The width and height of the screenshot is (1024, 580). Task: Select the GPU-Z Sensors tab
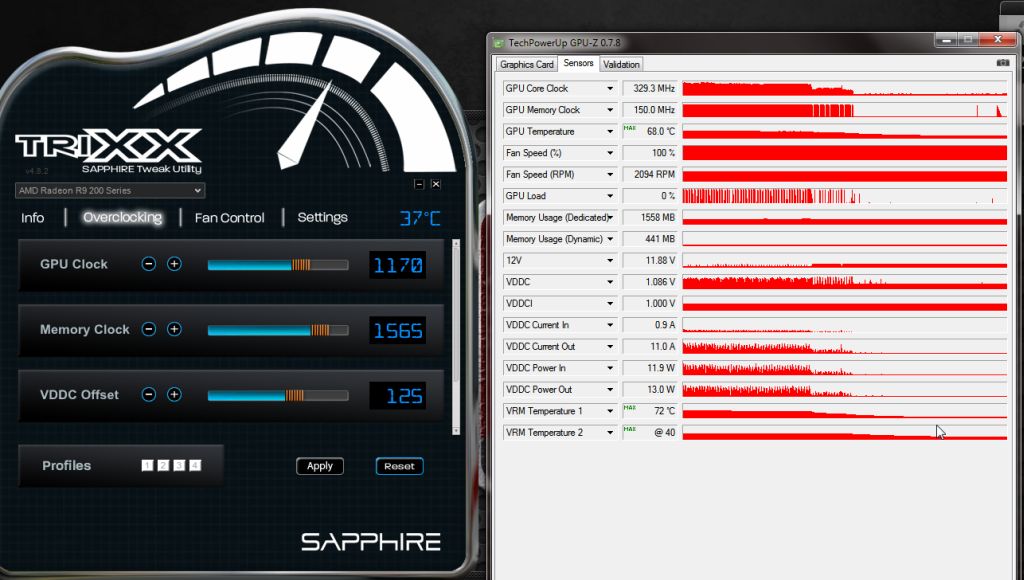pos(578,63)
